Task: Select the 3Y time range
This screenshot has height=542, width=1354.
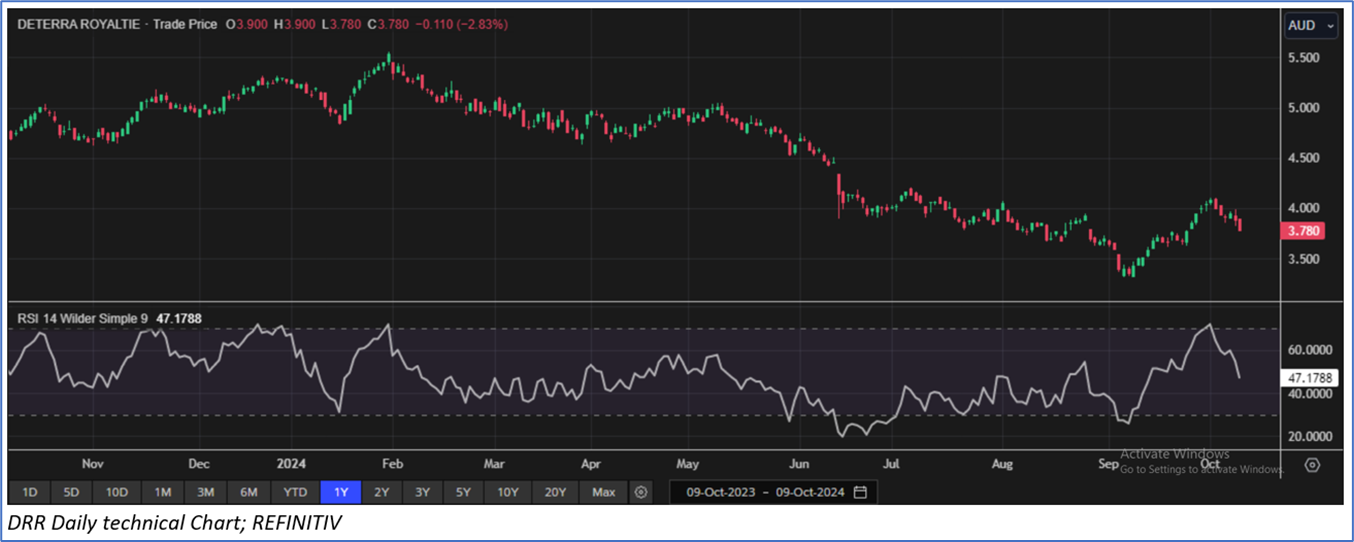Action: (x=423, y=492)
